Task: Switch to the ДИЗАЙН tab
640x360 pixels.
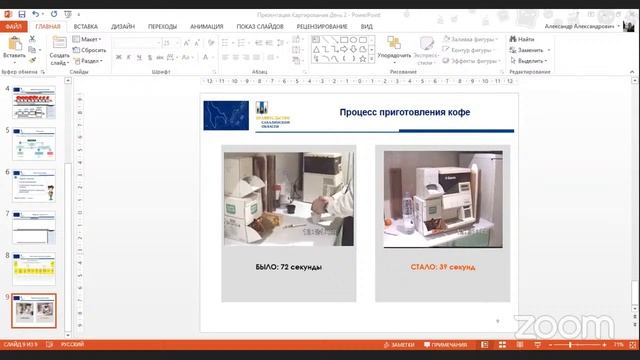Action: click(x=123, y=27)
